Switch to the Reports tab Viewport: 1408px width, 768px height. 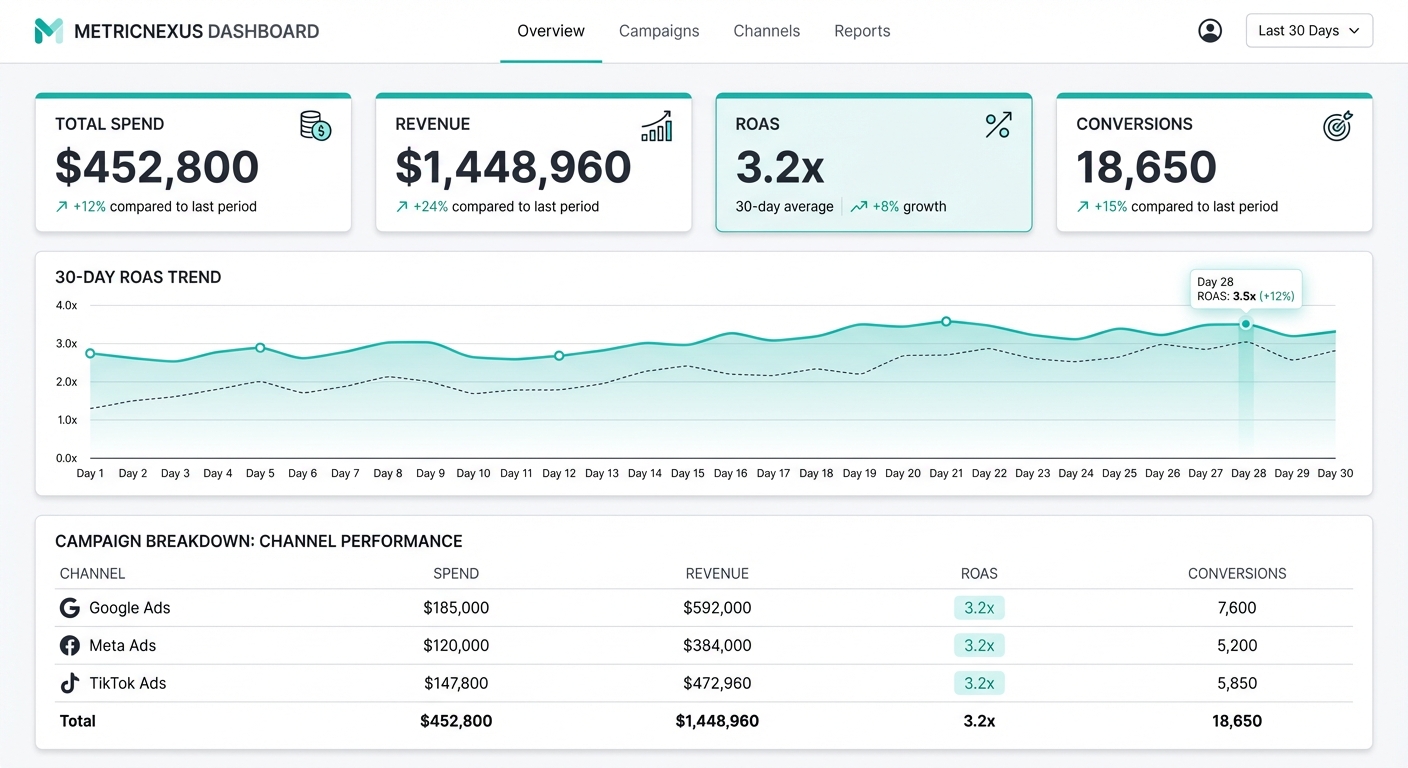click(861, 31)
